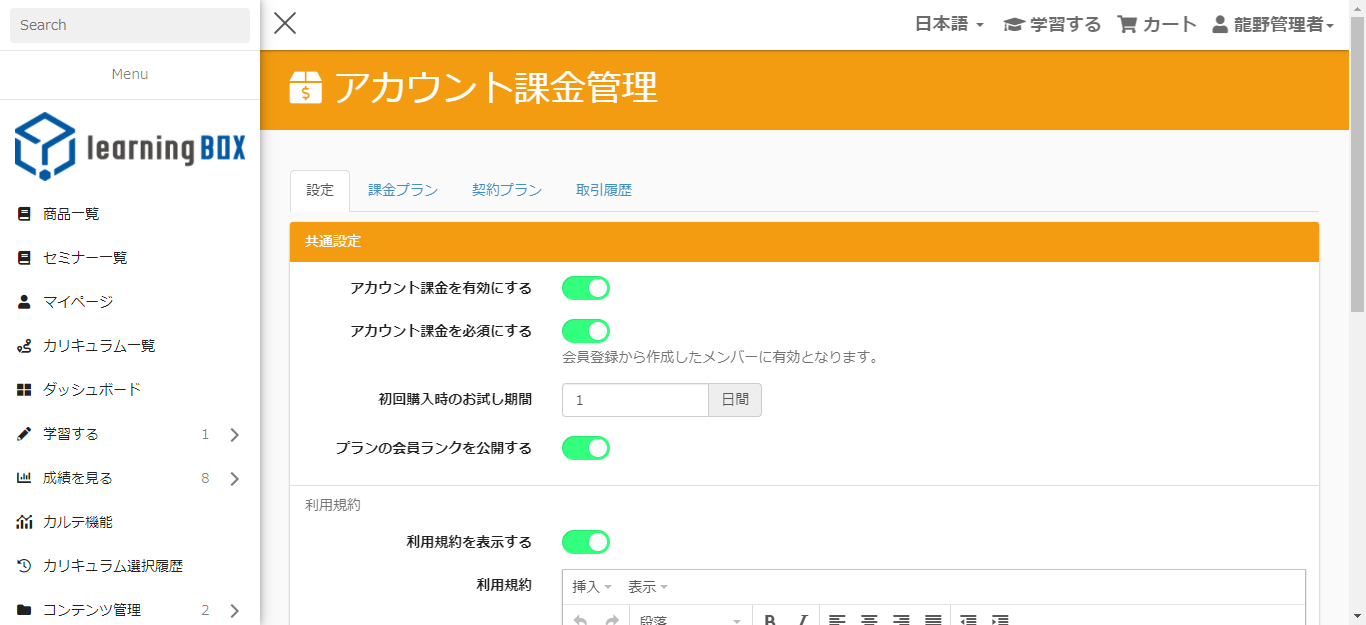
Task: Click the カルテ機能 chart icon
Action: tap(24, 522)
